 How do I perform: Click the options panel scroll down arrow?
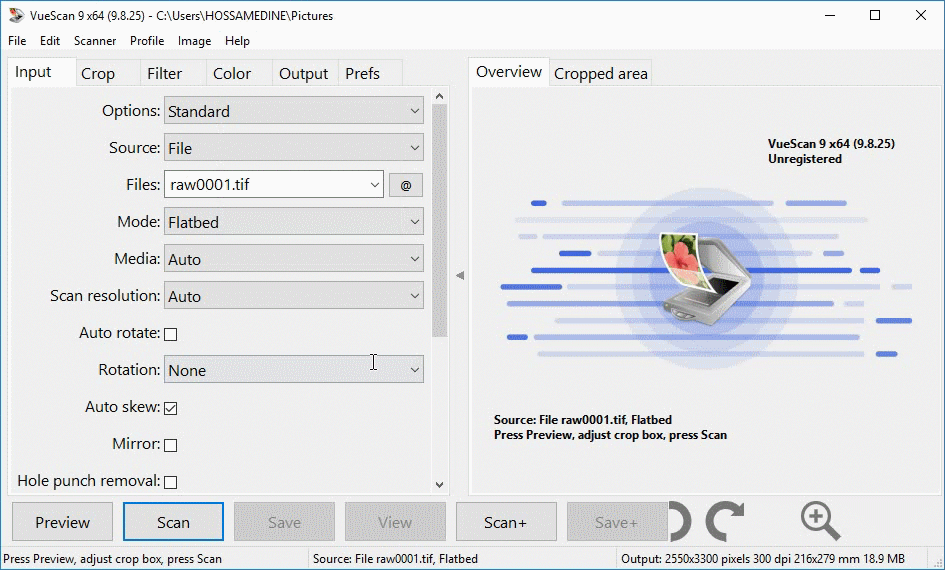[439, 484]
